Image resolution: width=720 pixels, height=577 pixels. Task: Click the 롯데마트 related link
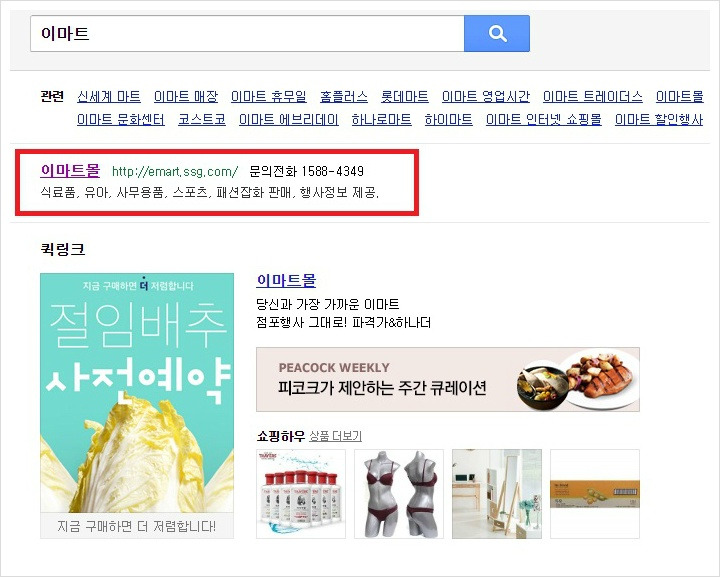click(x=405, y=96)
